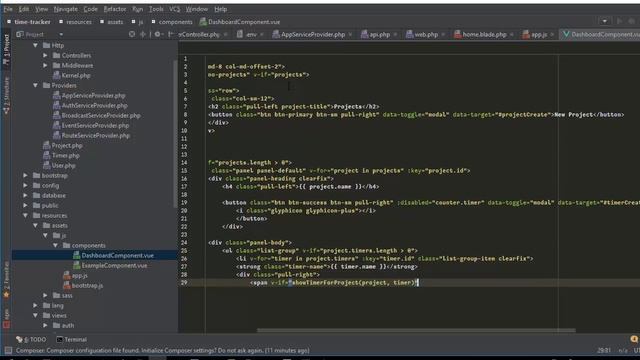Close the api.php tab
The width and height of the screenshot is (640, 360).
click(x=395, y=35)
